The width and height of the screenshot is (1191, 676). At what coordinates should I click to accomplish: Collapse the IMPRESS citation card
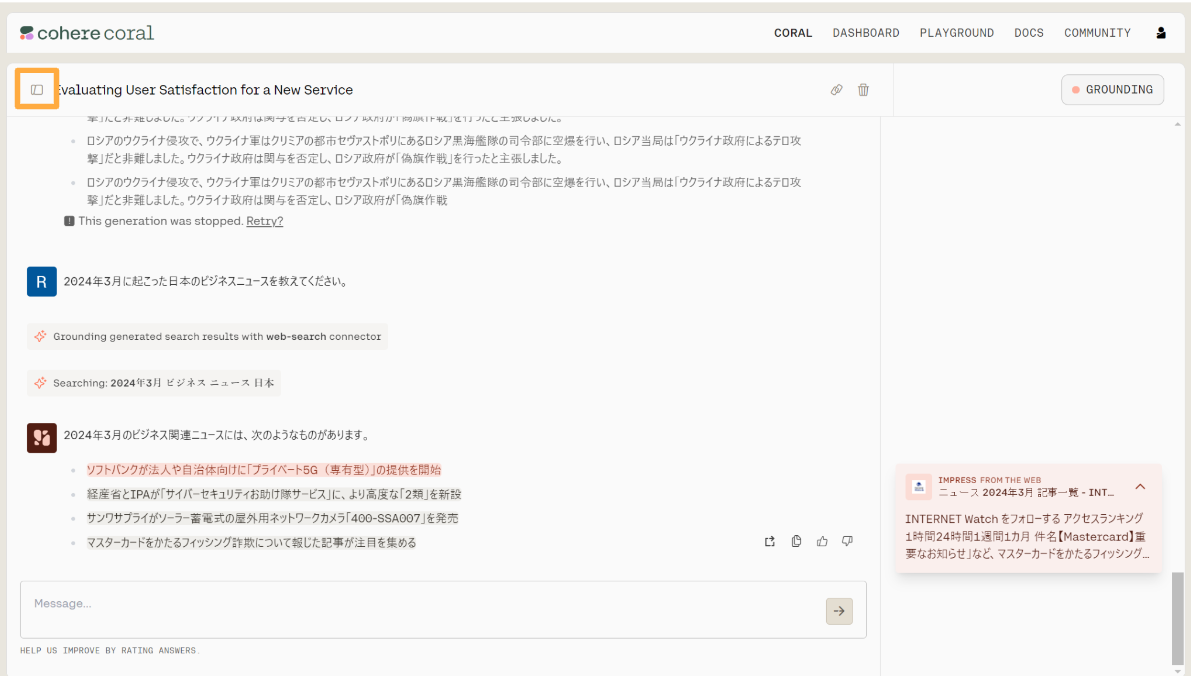click(x=1140, y=486)
